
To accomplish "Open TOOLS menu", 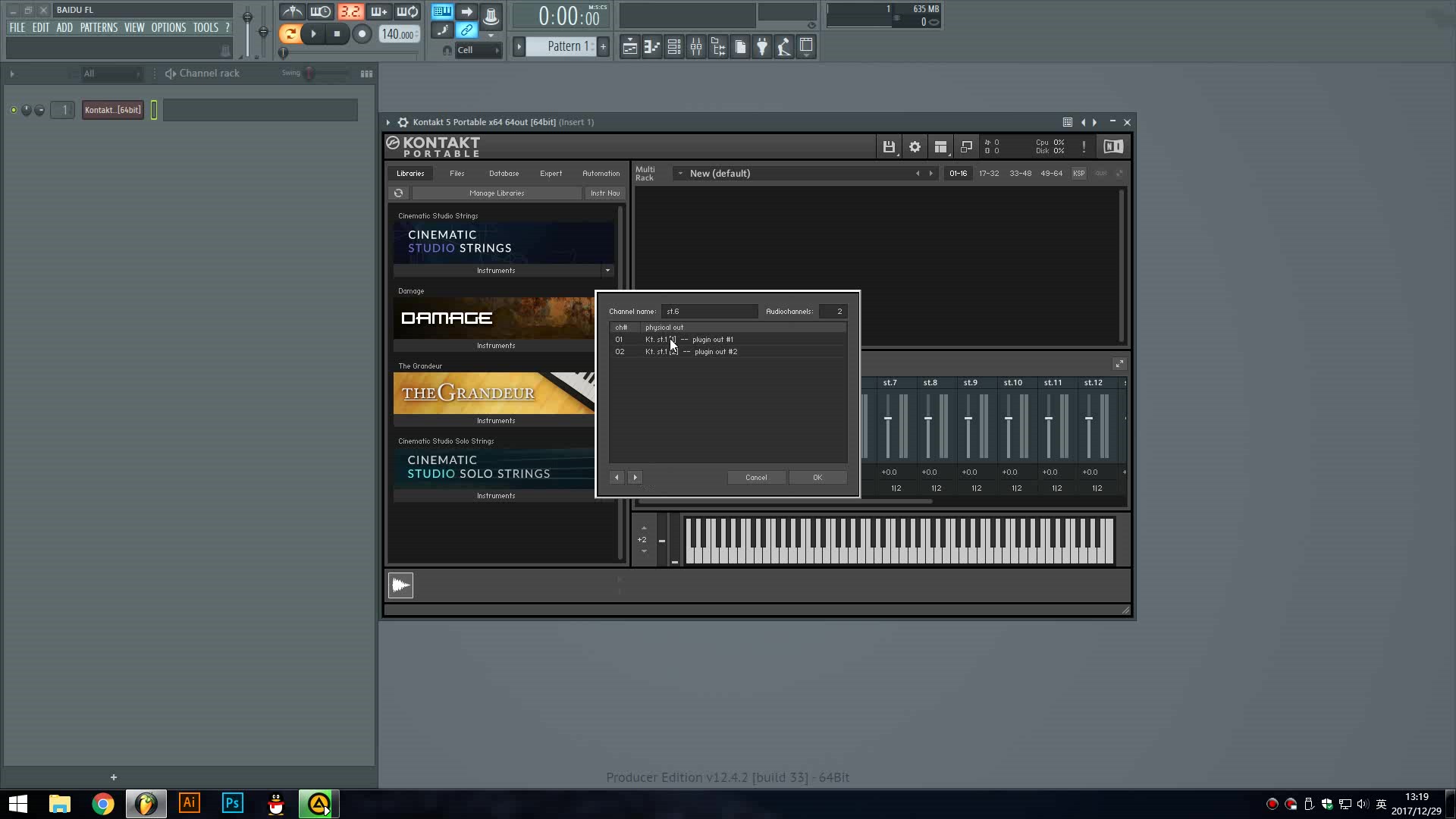I will (x=206, y=27).
